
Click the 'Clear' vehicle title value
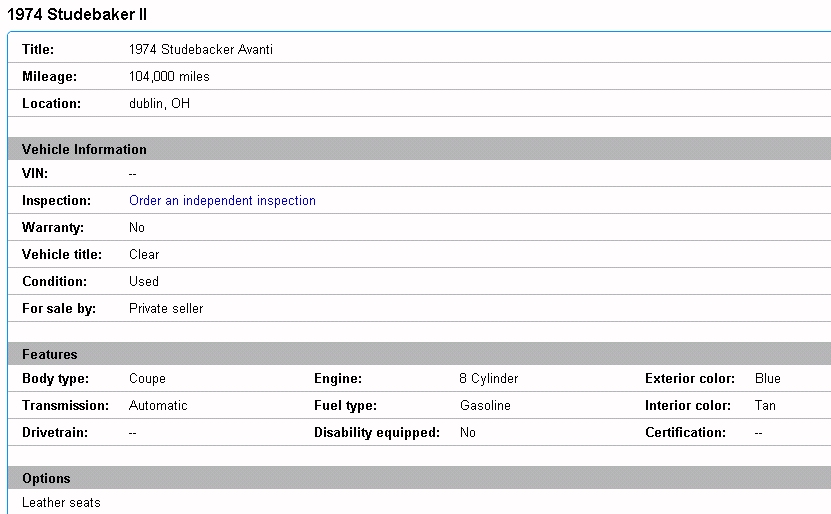coord(144,255)
